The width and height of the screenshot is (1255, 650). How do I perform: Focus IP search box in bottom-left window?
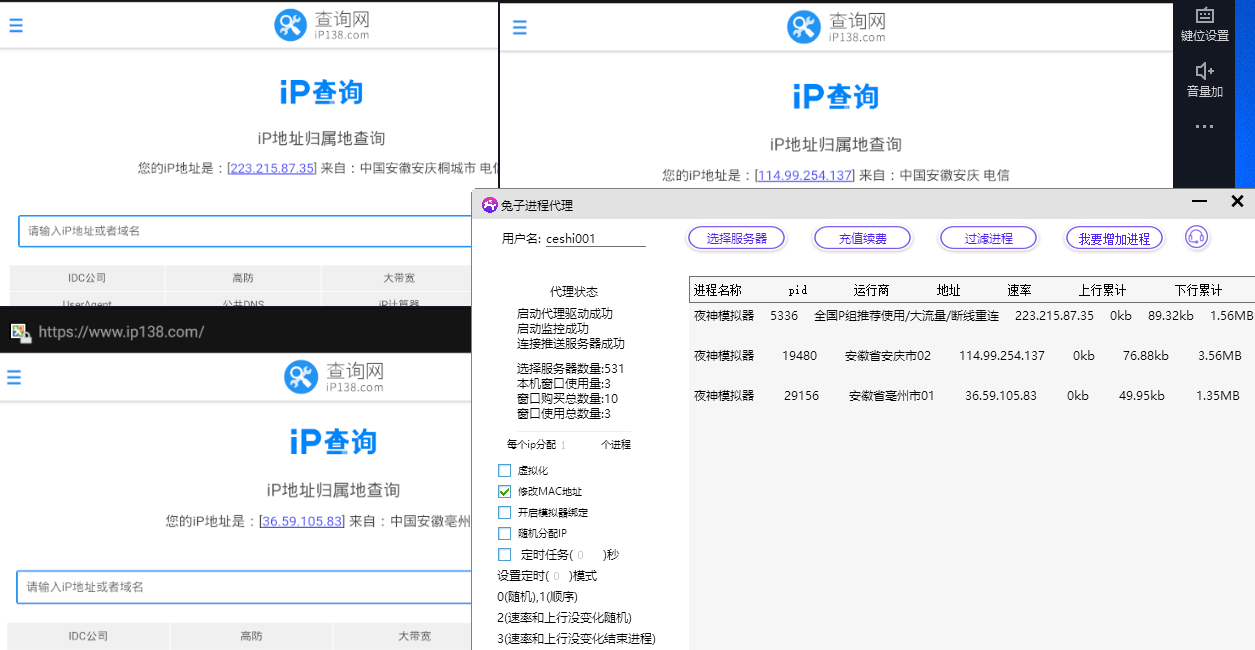pyautogui.click(x=245, y=587)
